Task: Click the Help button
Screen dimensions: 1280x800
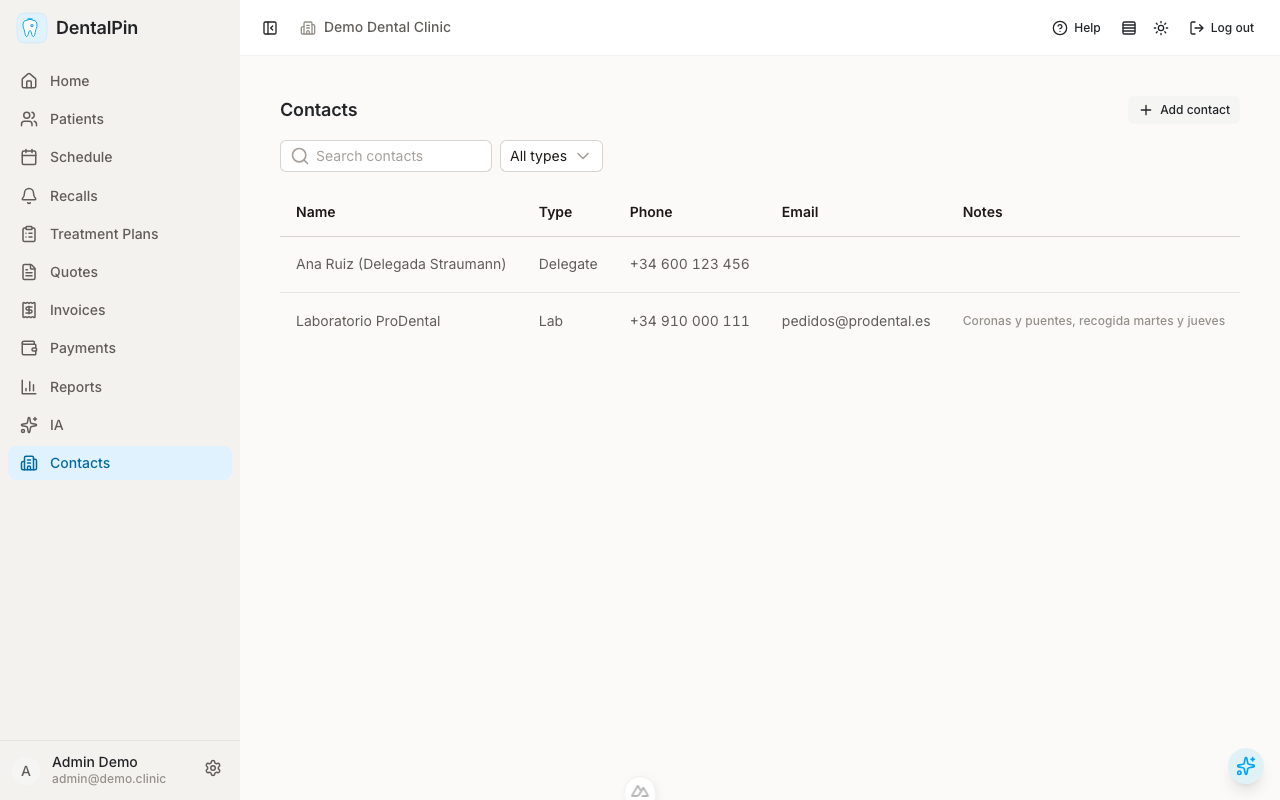Action: (x=1076, y=28)
